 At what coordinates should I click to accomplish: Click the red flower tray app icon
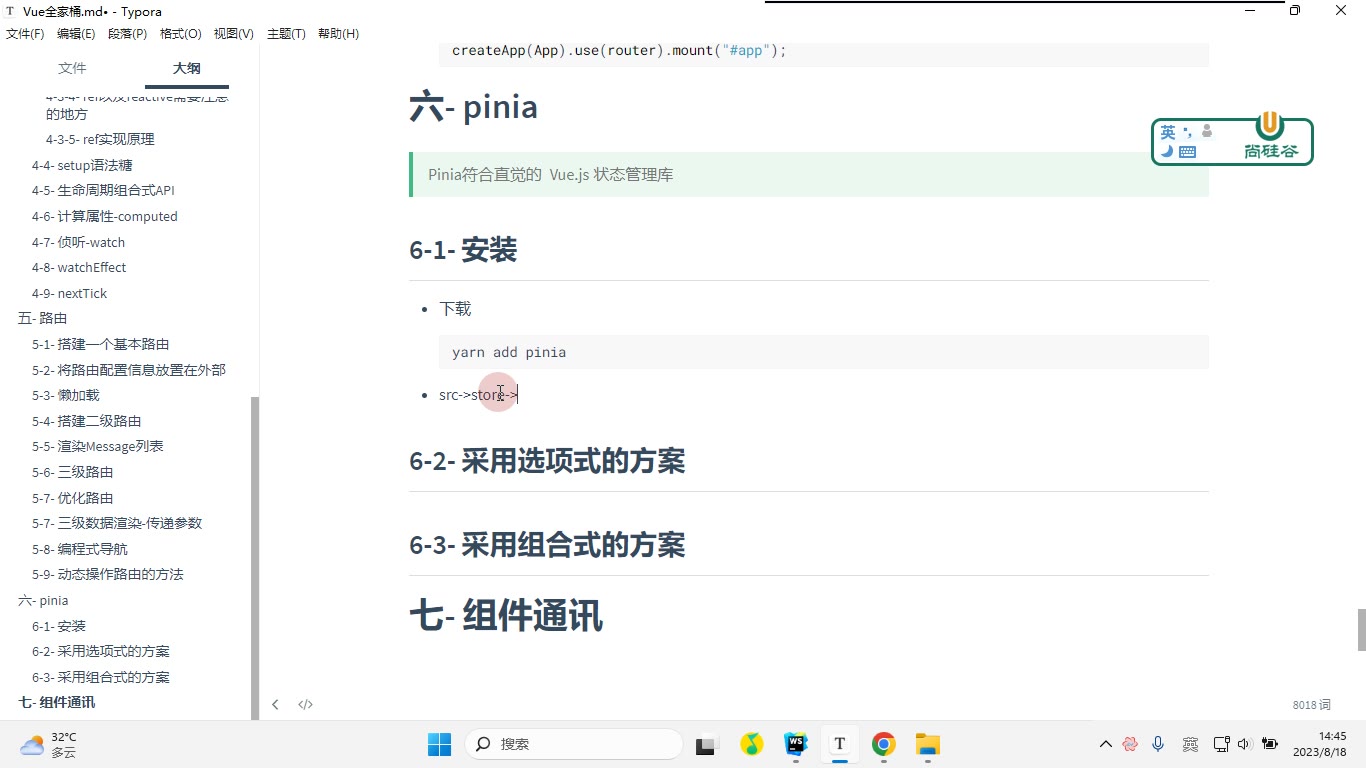pyautogui.click(x=1130, y=744)
